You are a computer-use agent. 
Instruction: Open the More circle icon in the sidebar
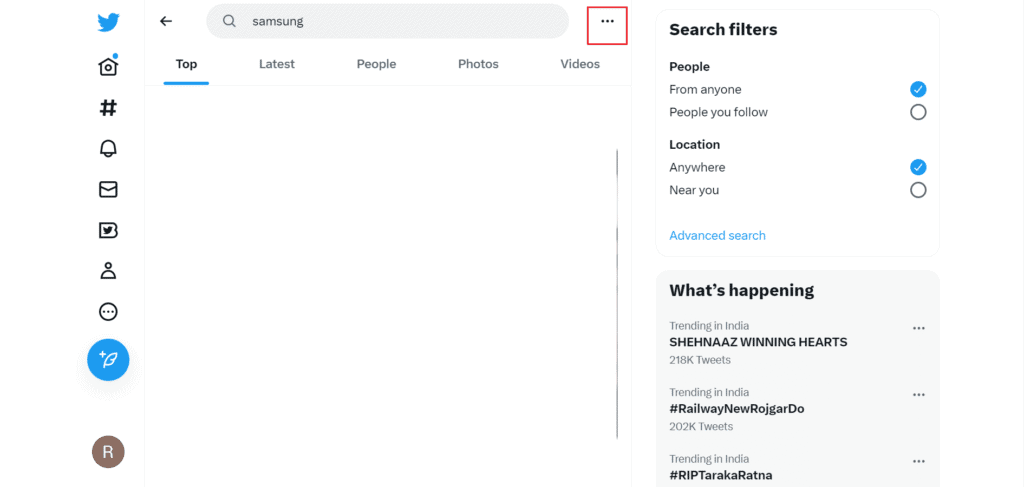coord(108,312)
